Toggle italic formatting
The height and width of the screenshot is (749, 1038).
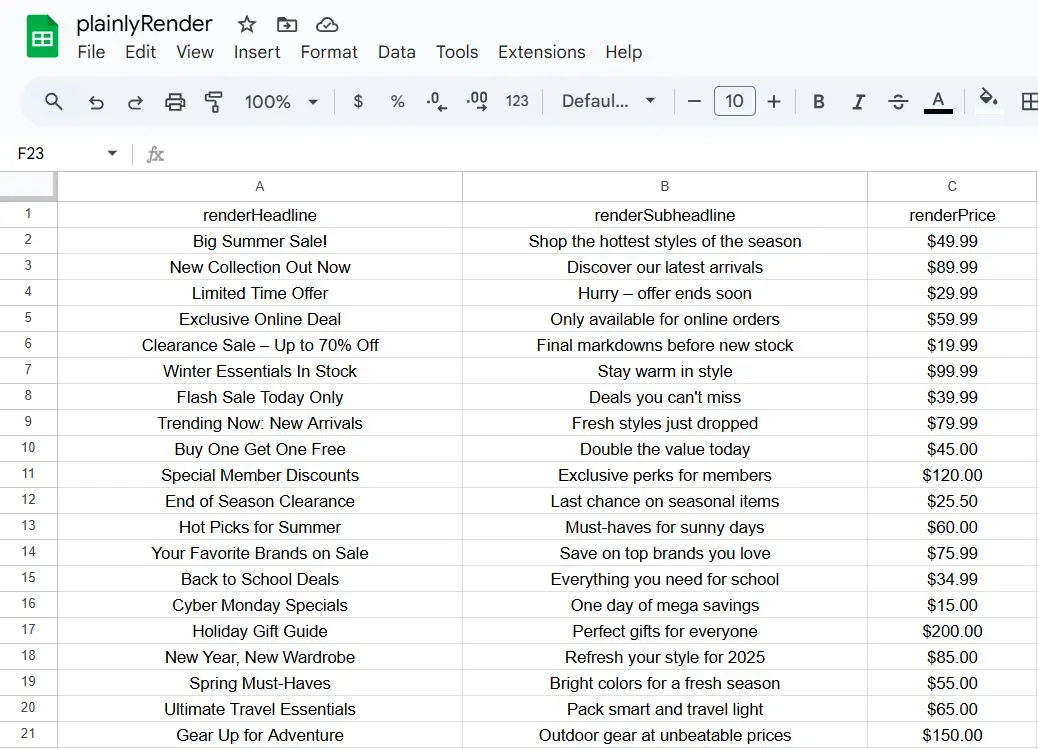[x=858, y=101]
